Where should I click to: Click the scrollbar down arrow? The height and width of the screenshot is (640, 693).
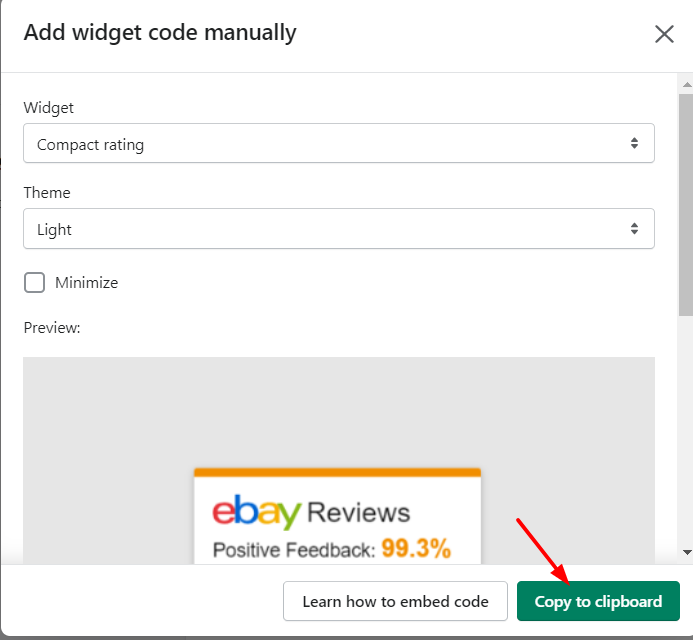(x=686, y=552)
